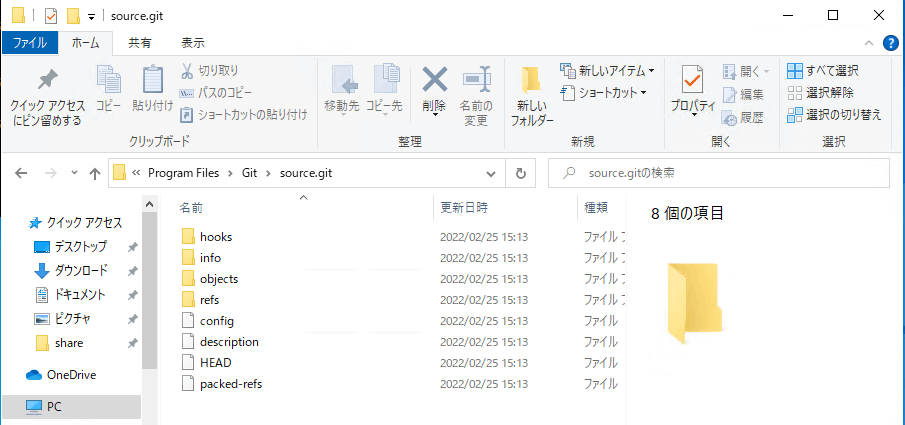
Task: Open the File (ファイル) tab
Action: 29,43
